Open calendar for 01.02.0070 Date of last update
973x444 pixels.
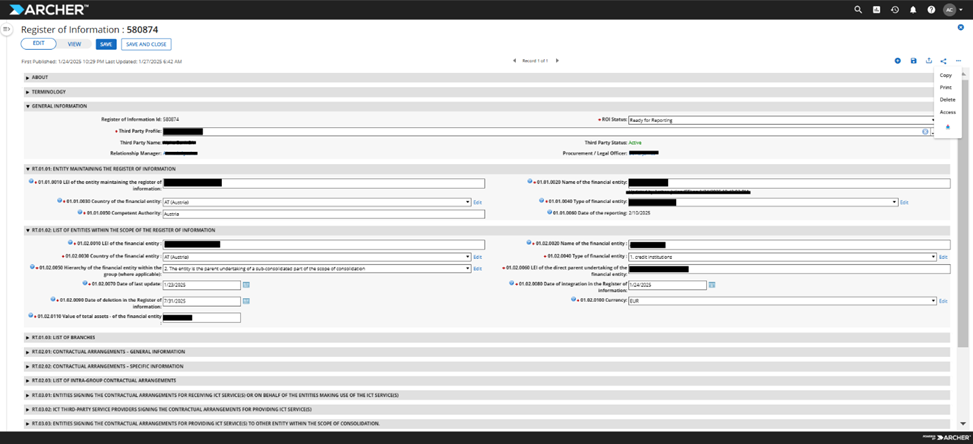(x=246, y=285)
